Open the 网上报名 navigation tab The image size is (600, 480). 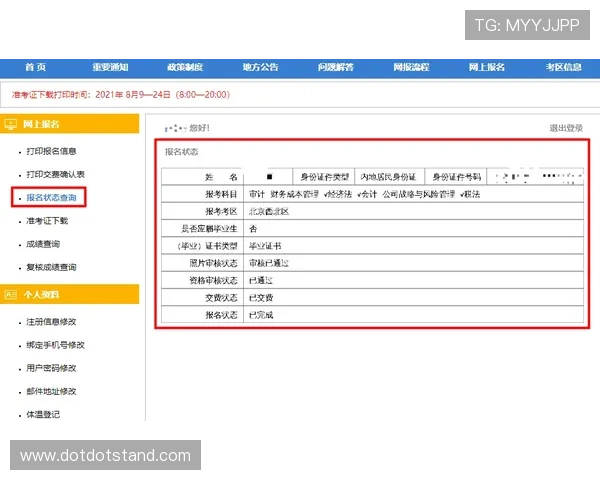[x=487, y=67]
